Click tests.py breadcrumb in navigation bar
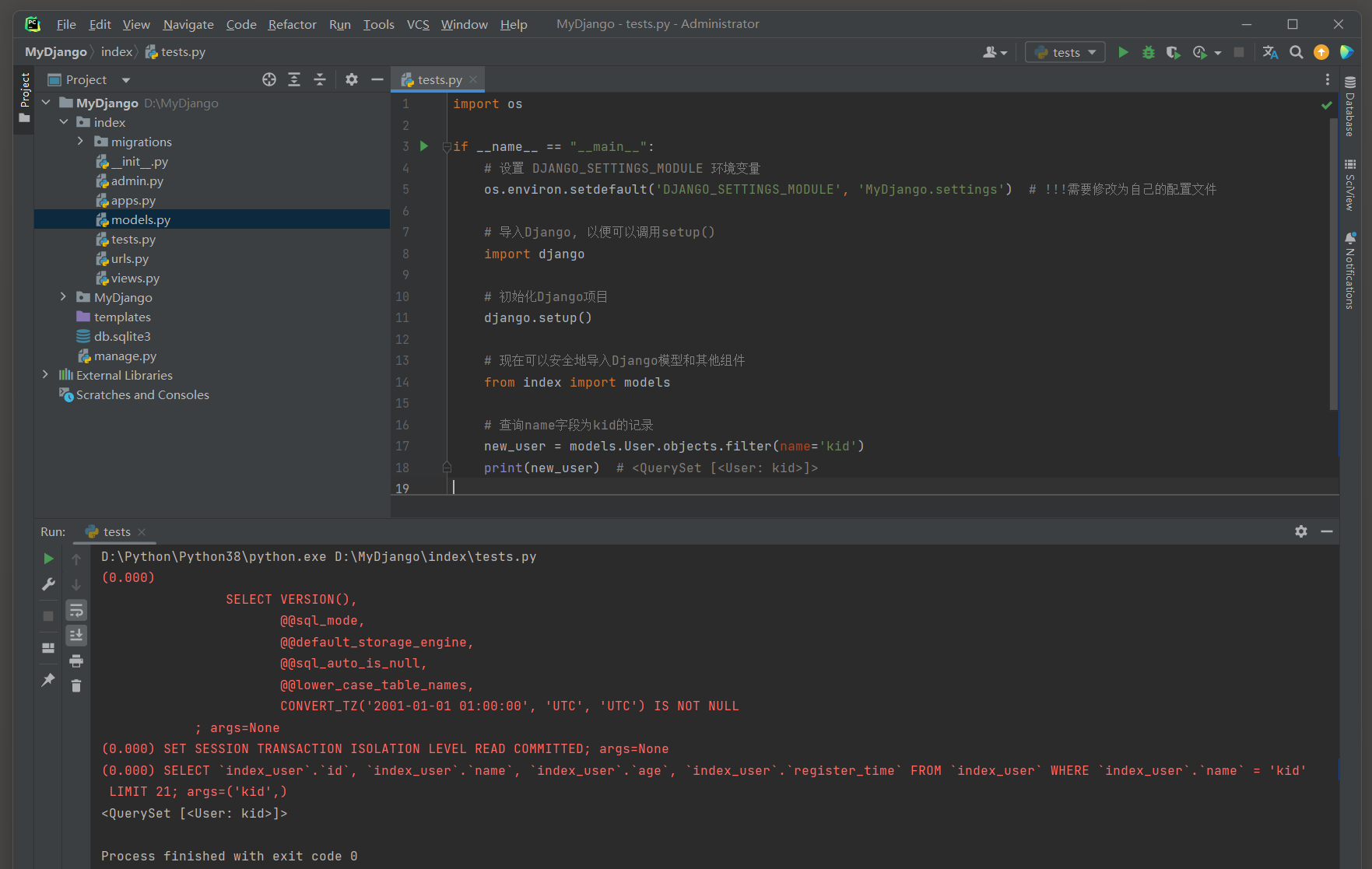Viewport: 1372px width, 869px height. click(x=175, y=51)
